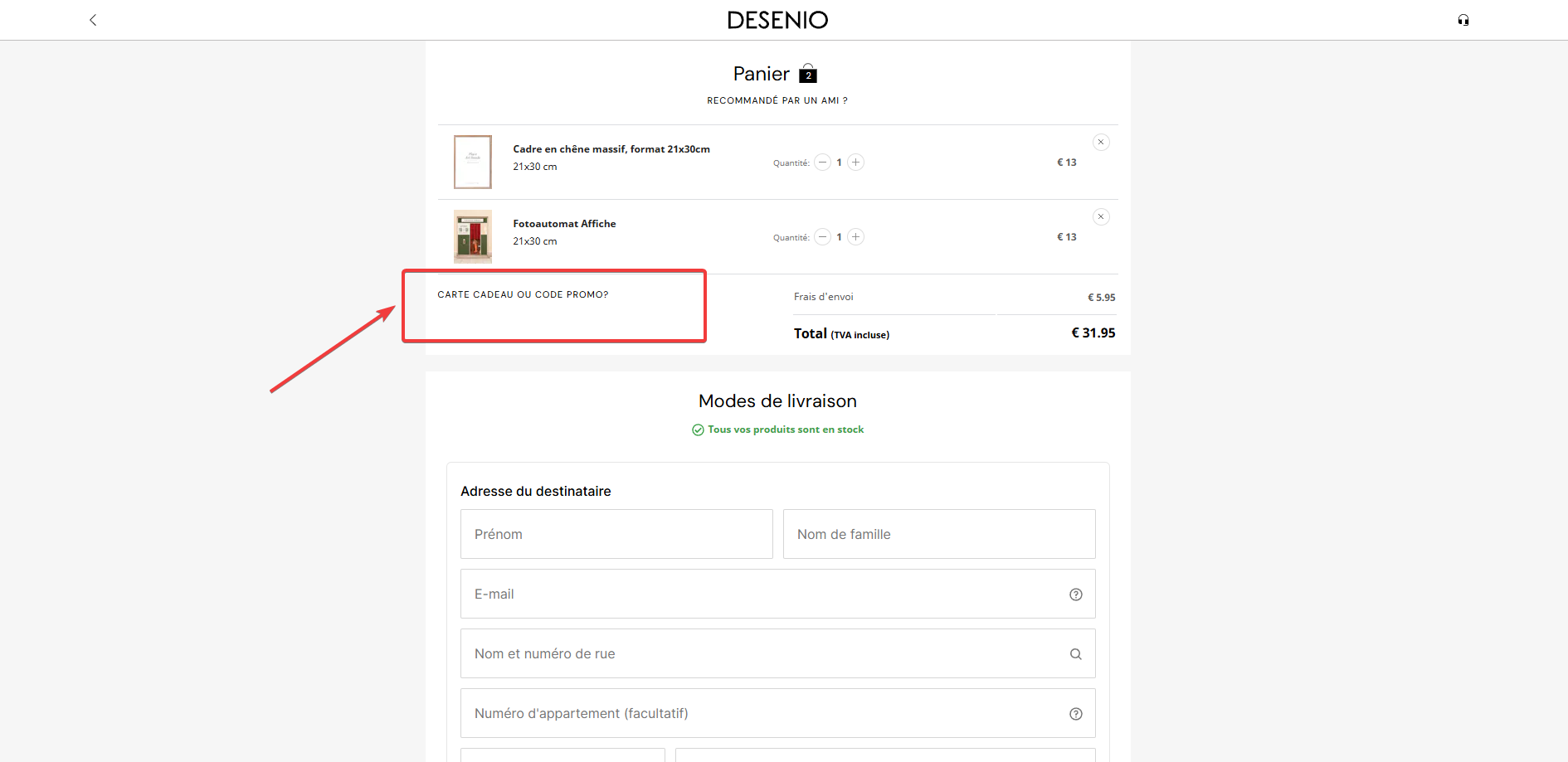
Task: Go back using the left chevron arrow
Action: (93, 20)
